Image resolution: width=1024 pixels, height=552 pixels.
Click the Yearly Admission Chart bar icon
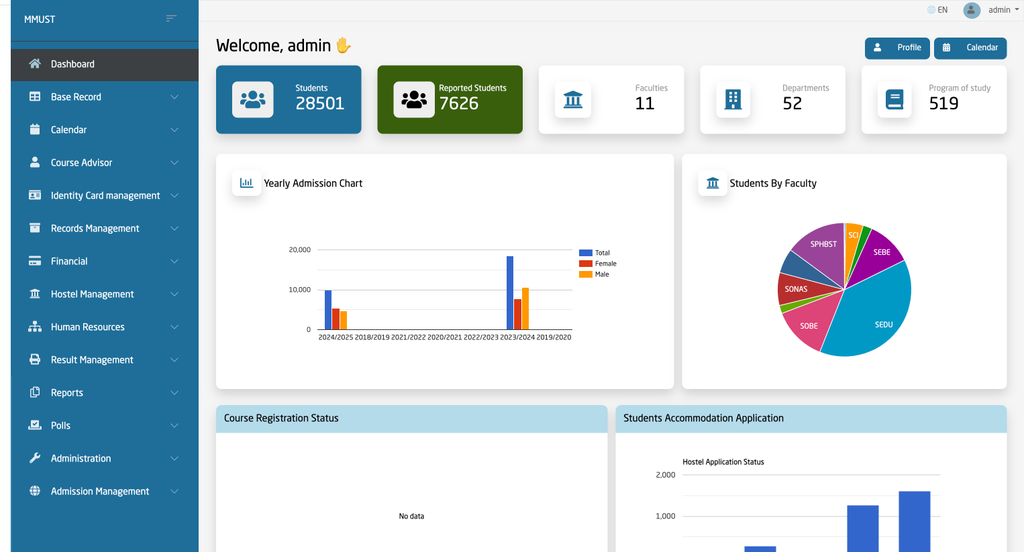[x=246, y=183]
